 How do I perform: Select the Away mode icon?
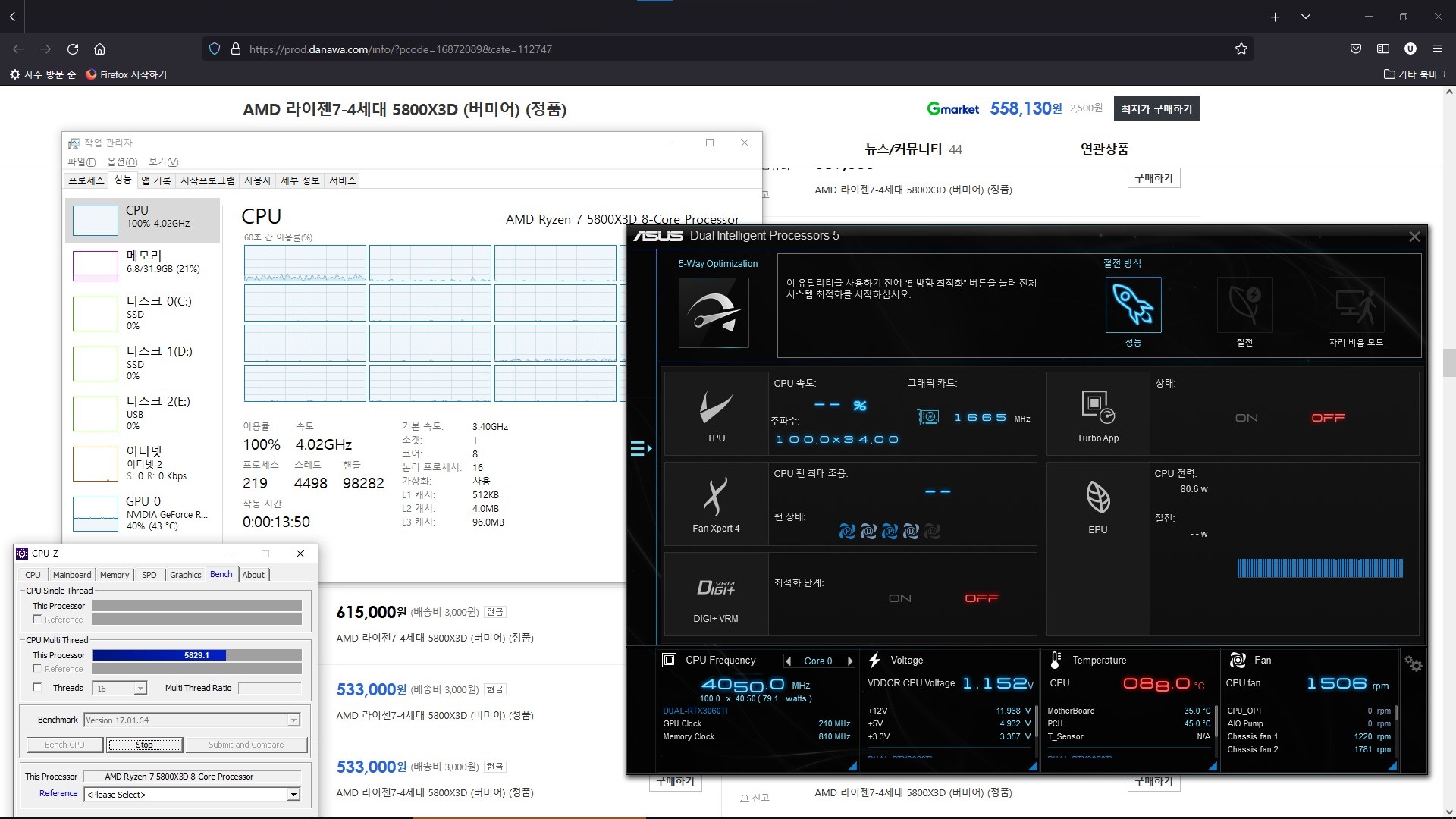[1356, 305]
